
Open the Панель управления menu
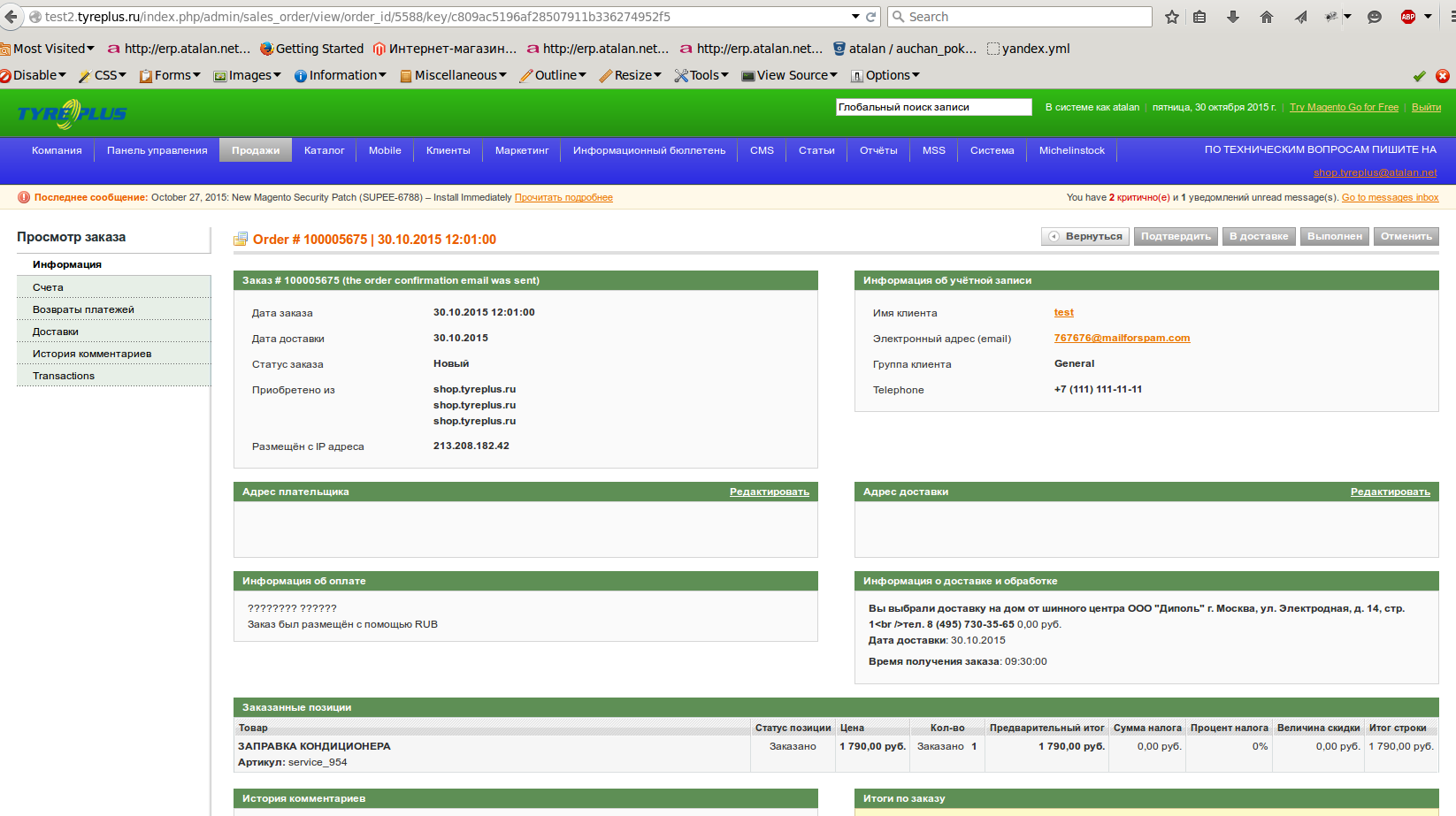click(157, 150)
